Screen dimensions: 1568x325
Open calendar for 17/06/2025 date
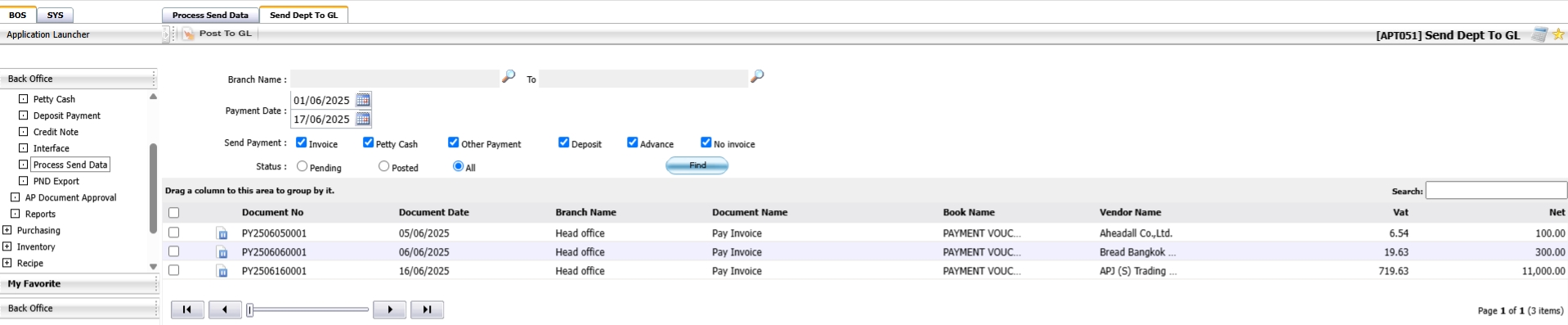tap(363, 119)
